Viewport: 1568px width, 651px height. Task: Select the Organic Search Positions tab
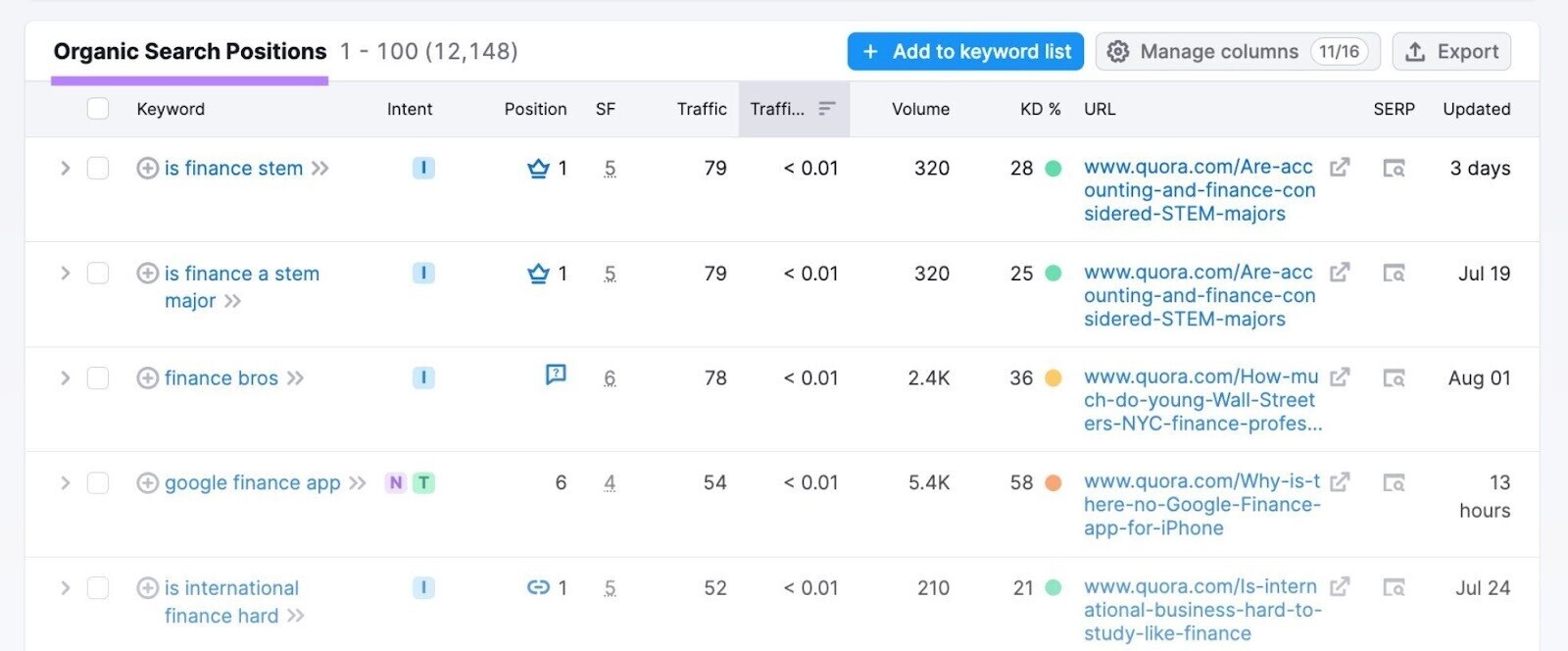point(190,52)
